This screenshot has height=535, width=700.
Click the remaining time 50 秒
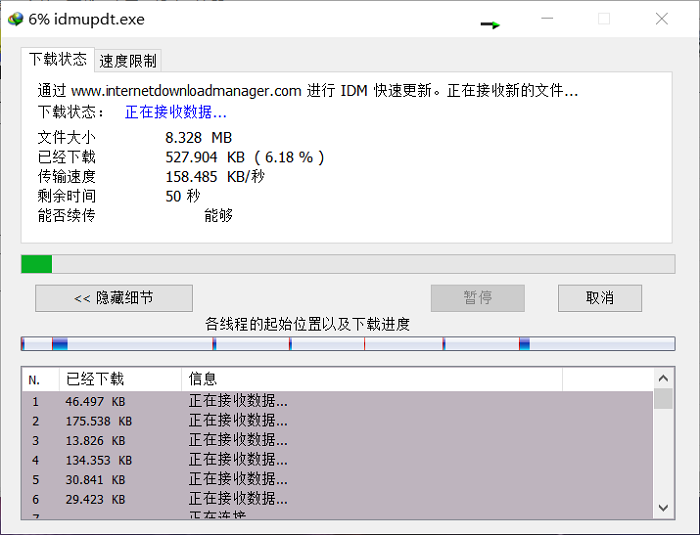pos(183,196)
